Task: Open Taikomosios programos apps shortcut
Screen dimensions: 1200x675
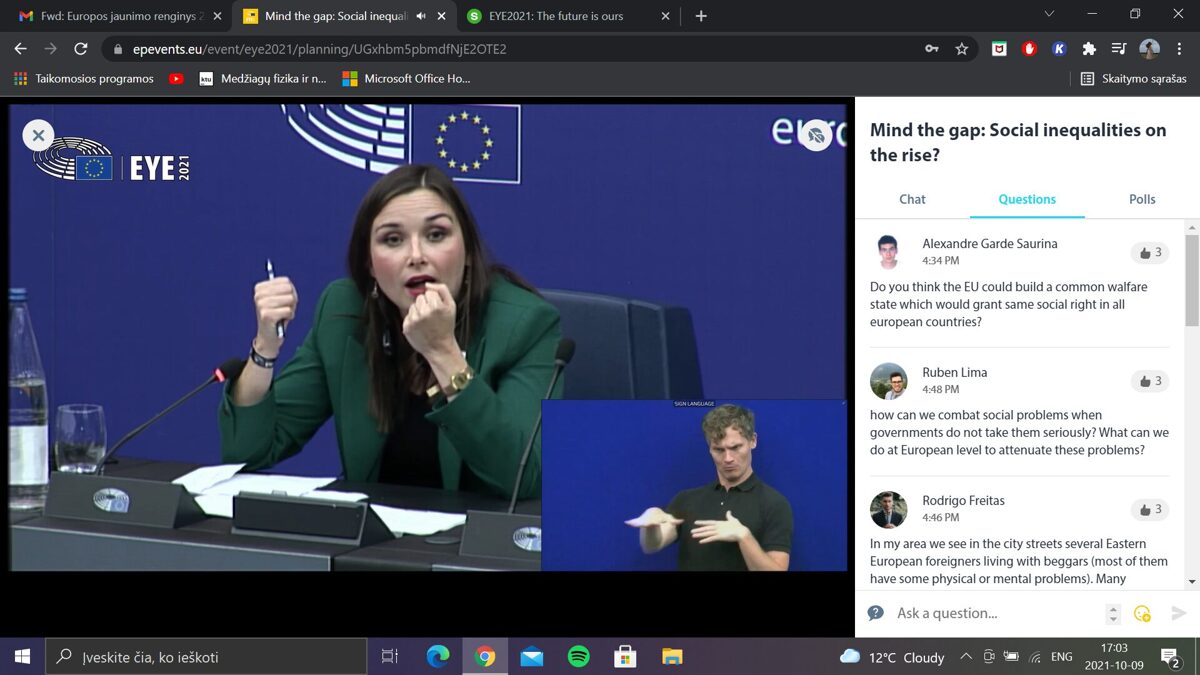Action: pos(84,78)
